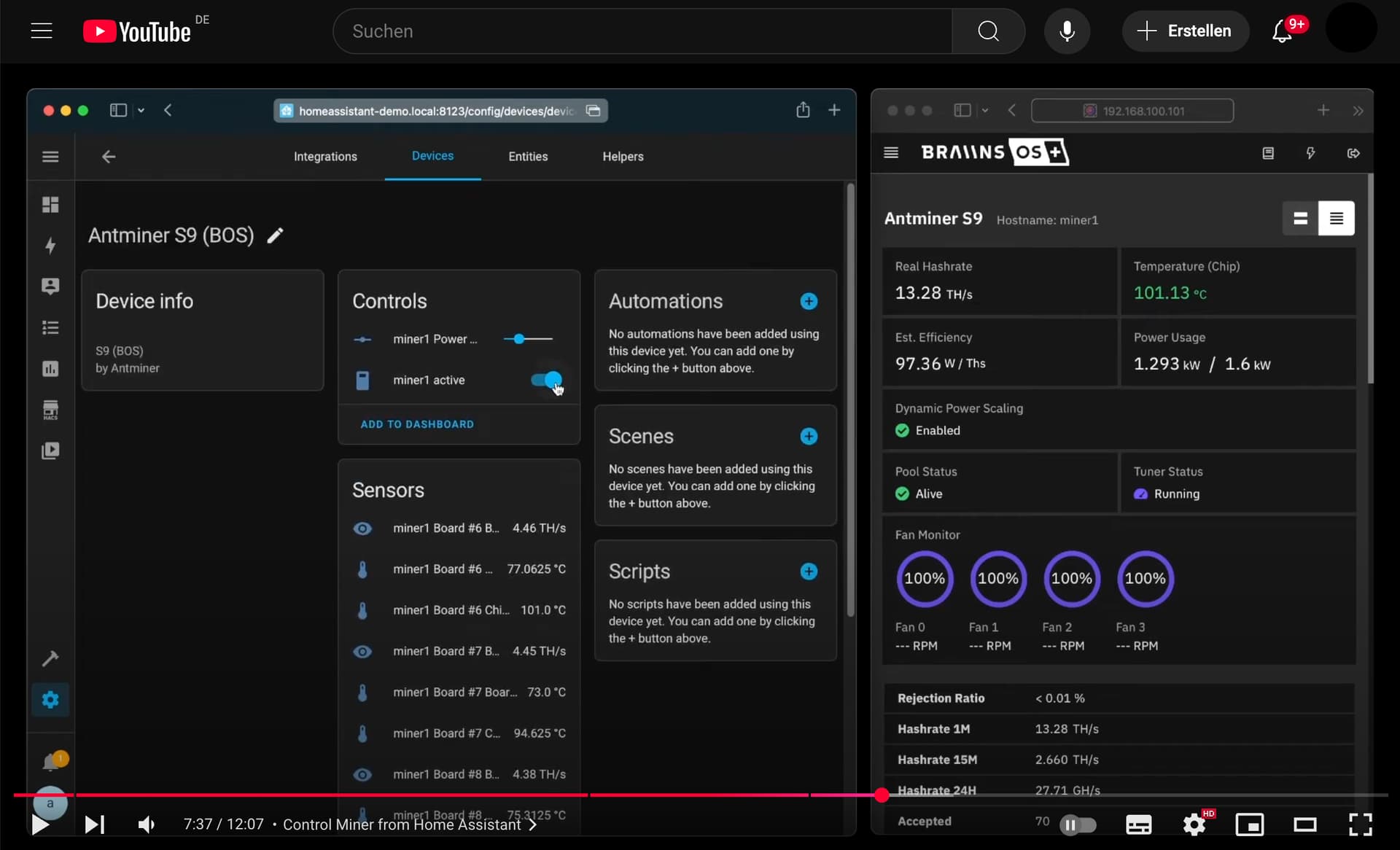Toggle Safari sidebar in Home Assistant window

pos(118,110)
